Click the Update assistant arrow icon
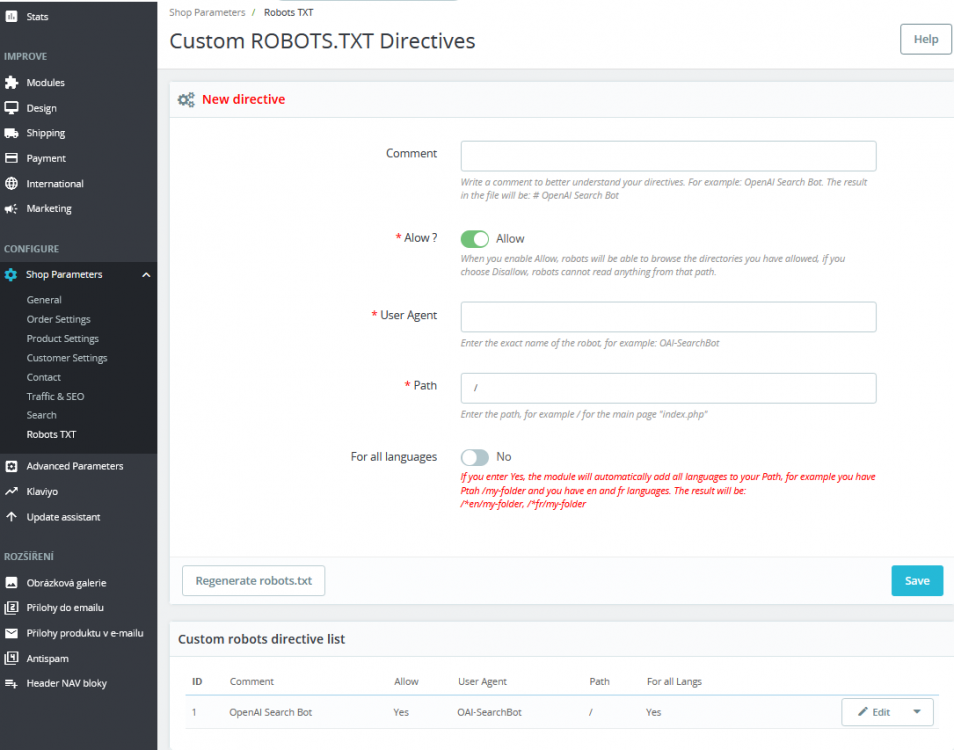This screenshot has height=750, width=954. coord(11,516)
